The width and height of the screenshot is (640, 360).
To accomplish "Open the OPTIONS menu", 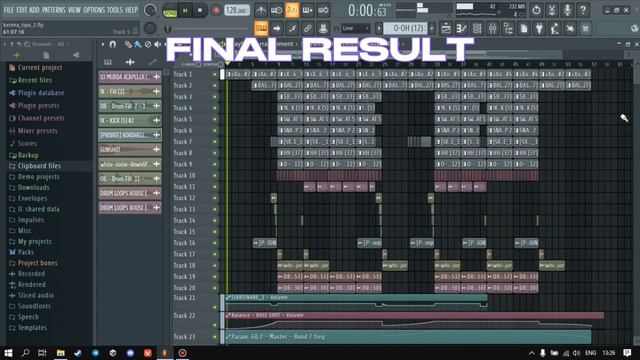I will coord(94,10).
